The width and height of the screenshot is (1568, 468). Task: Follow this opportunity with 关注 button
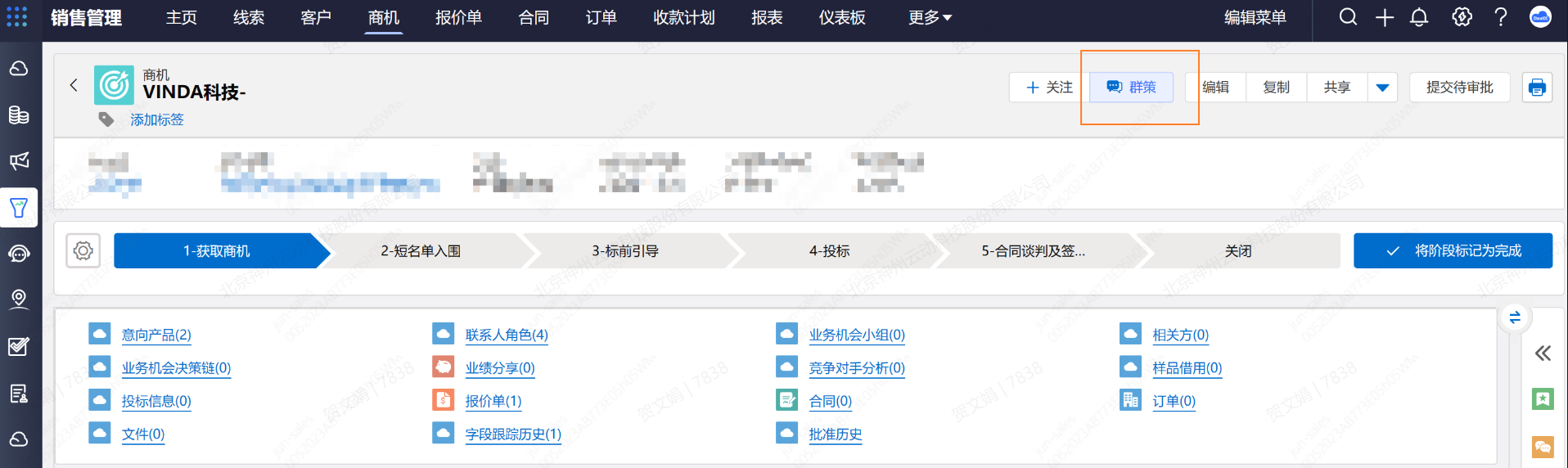pyautogui.click(x=1049, y=88)
